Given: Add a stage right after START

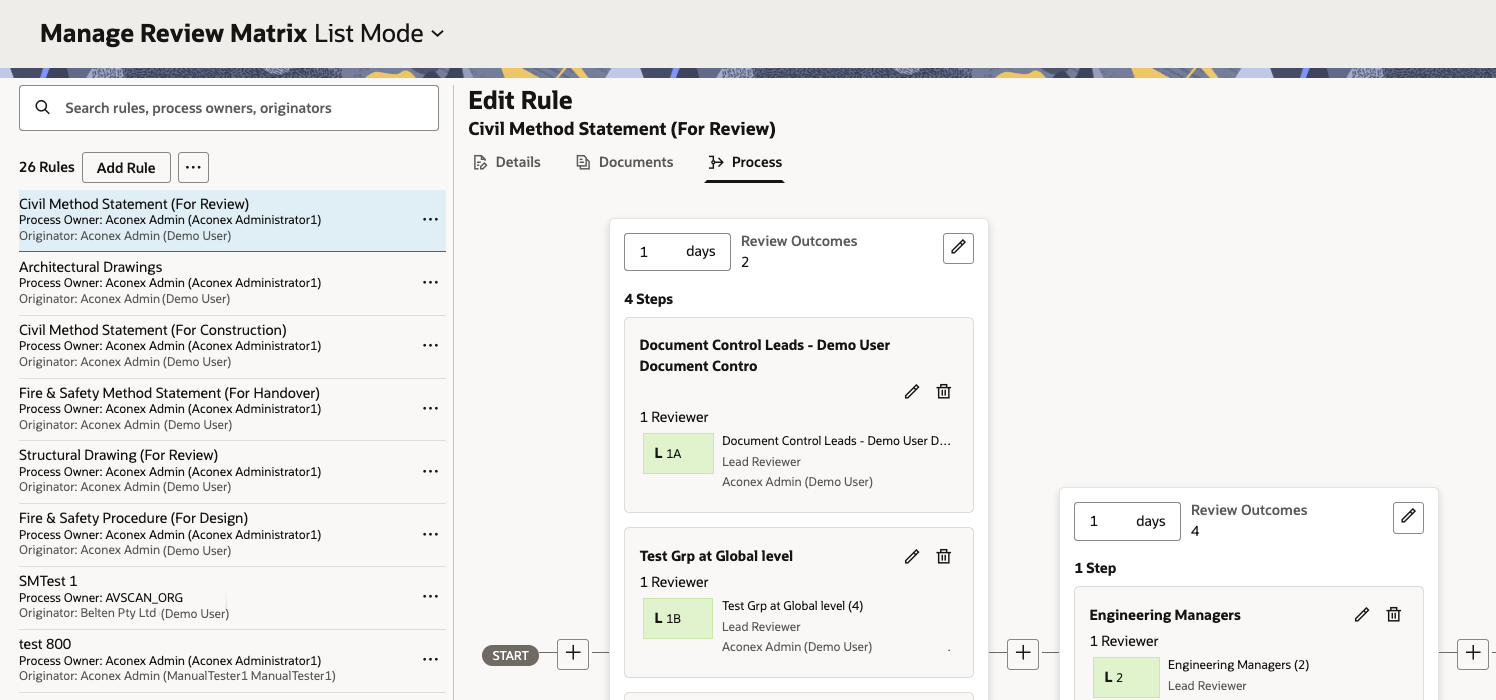Looking at the screenshot, I should click(573, 654).
